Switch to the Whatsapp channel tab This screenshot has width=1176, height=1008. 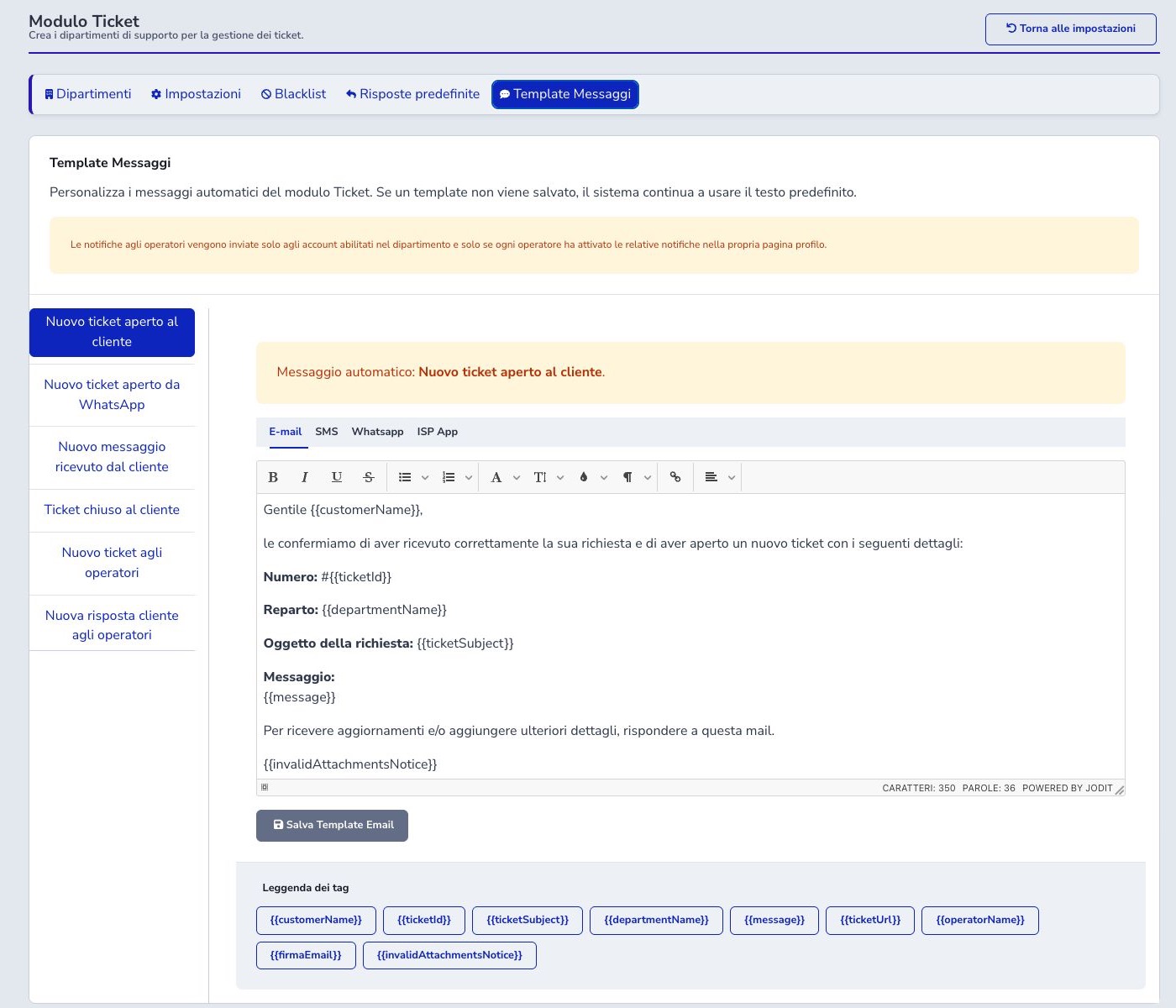click(x=377, y=432)
